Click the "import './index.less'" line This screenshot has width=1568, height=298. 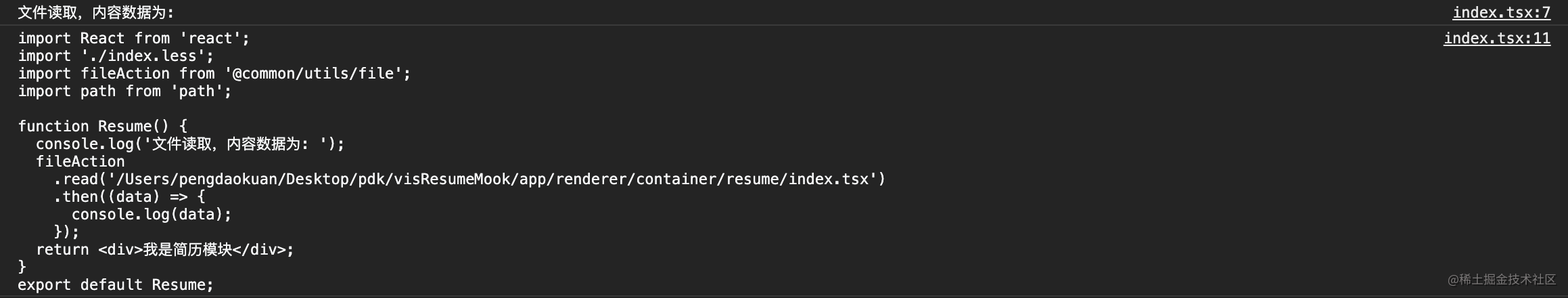[x=115, y=56]
